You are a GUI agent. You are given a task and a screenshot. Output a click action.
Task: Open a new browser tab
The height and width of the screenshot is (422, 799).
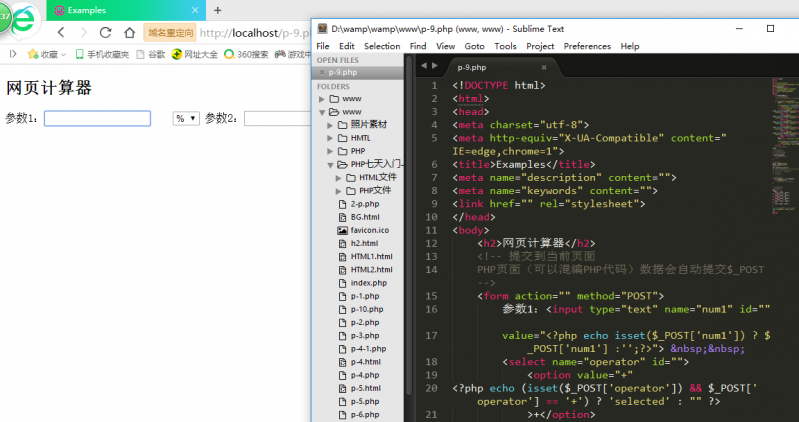pyautogui.click(x=218, y=10)
